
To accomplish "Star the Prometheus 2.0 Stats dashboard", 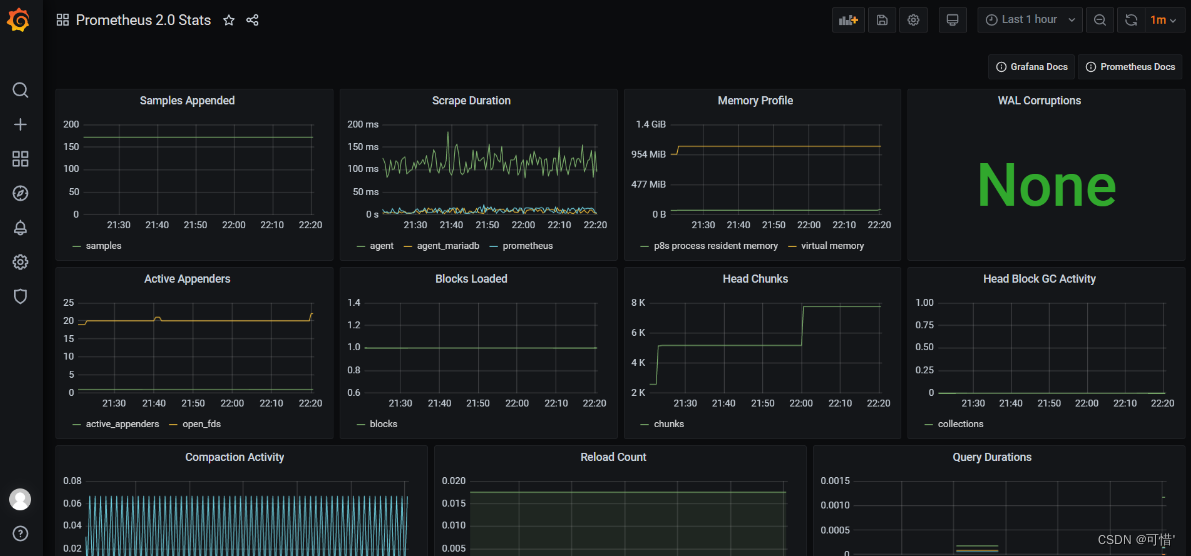I will (229, 21).
